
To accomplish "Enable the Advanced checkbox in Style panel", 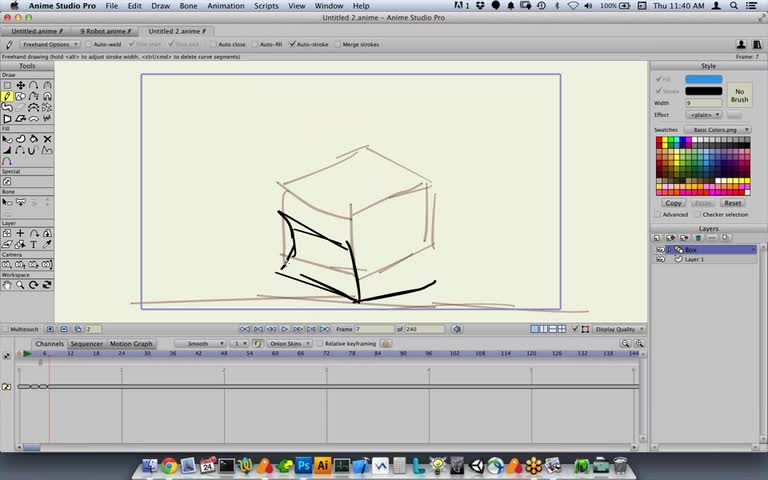I will [658, 215].
